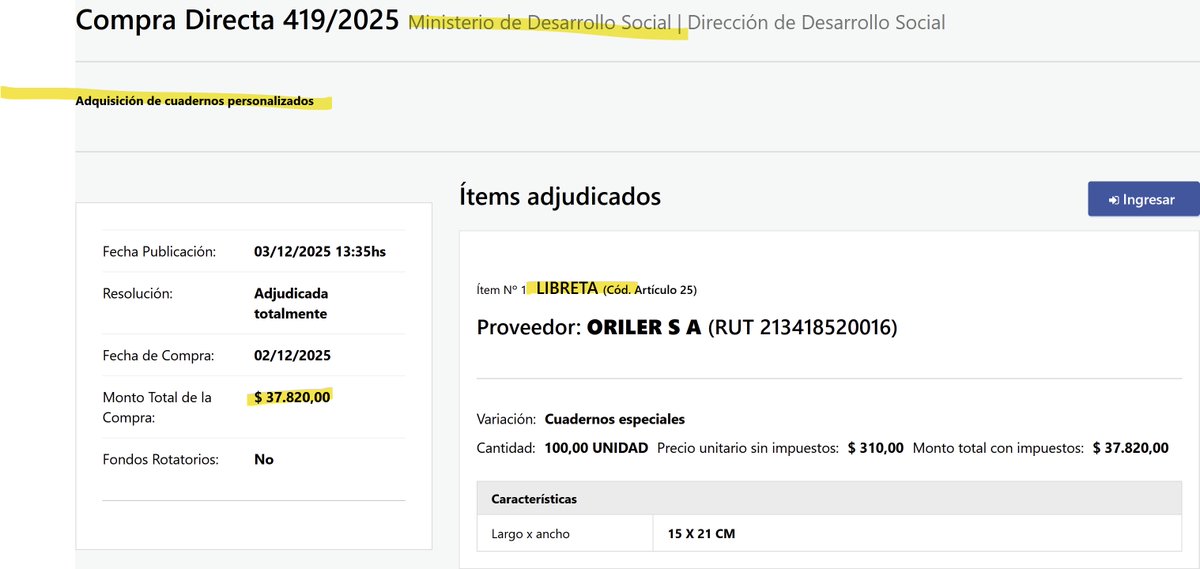Click the Cód. Artículo 25 text
Viewport: 1200px width, 569px height.
coord(650,290)
